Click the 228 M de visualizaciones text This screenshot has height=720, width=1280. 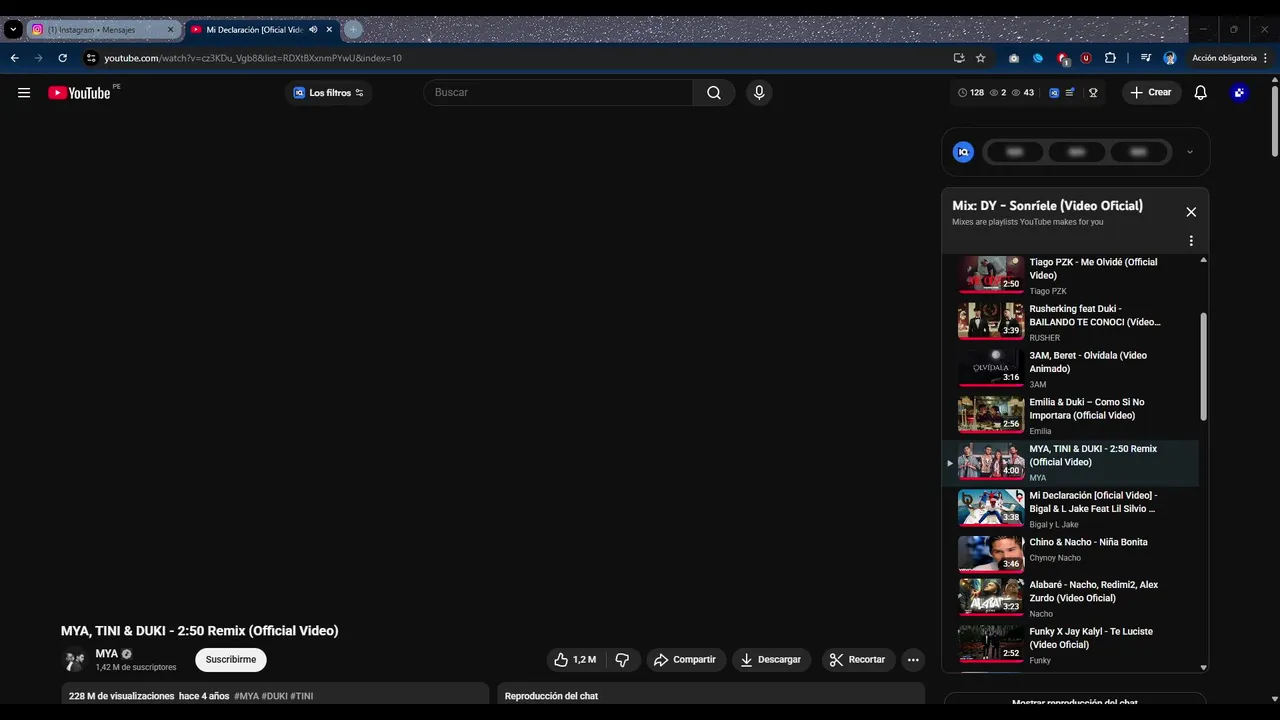(121, 696)
